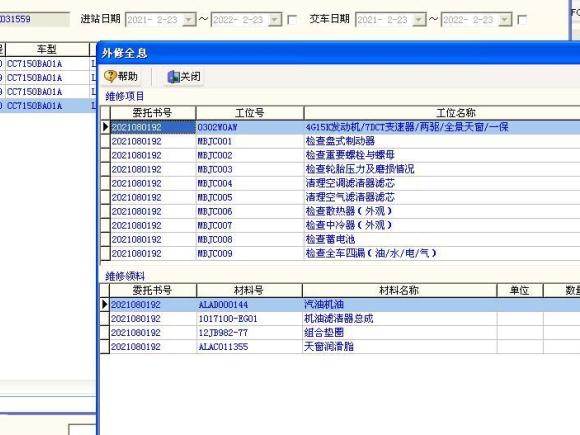
Task: Click 4G15K发动机 work name cell
Action: [442, 127]
